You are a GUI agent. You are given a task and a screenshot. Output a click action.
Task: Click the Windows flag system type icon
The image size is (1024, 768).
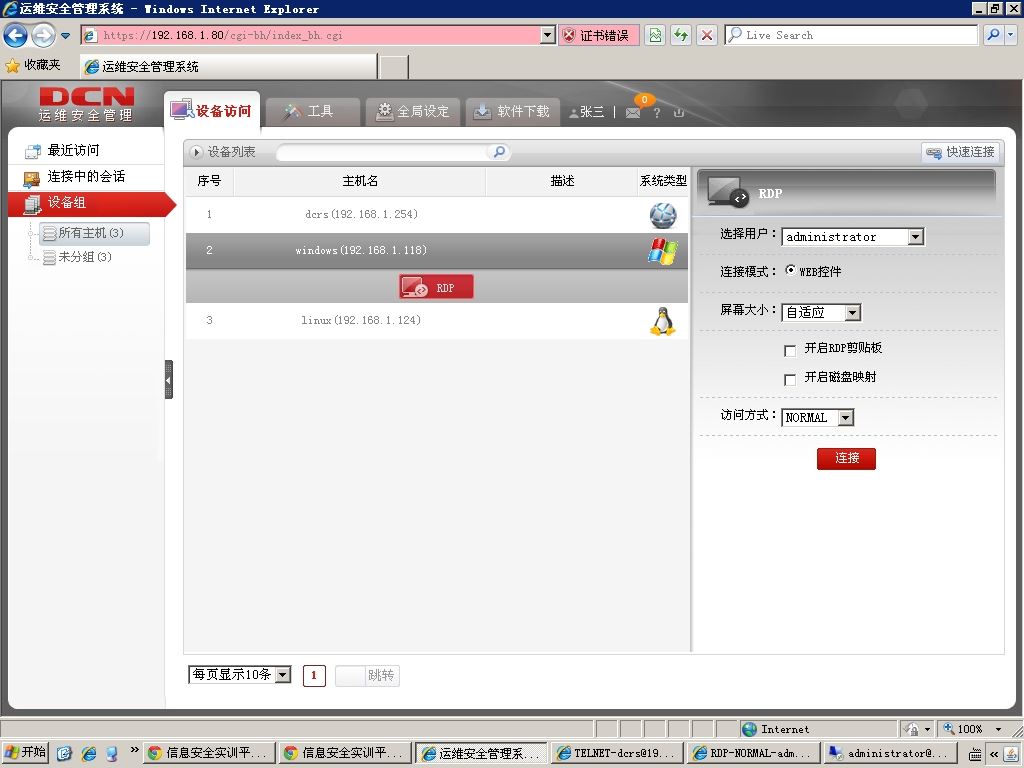(663, 251)
